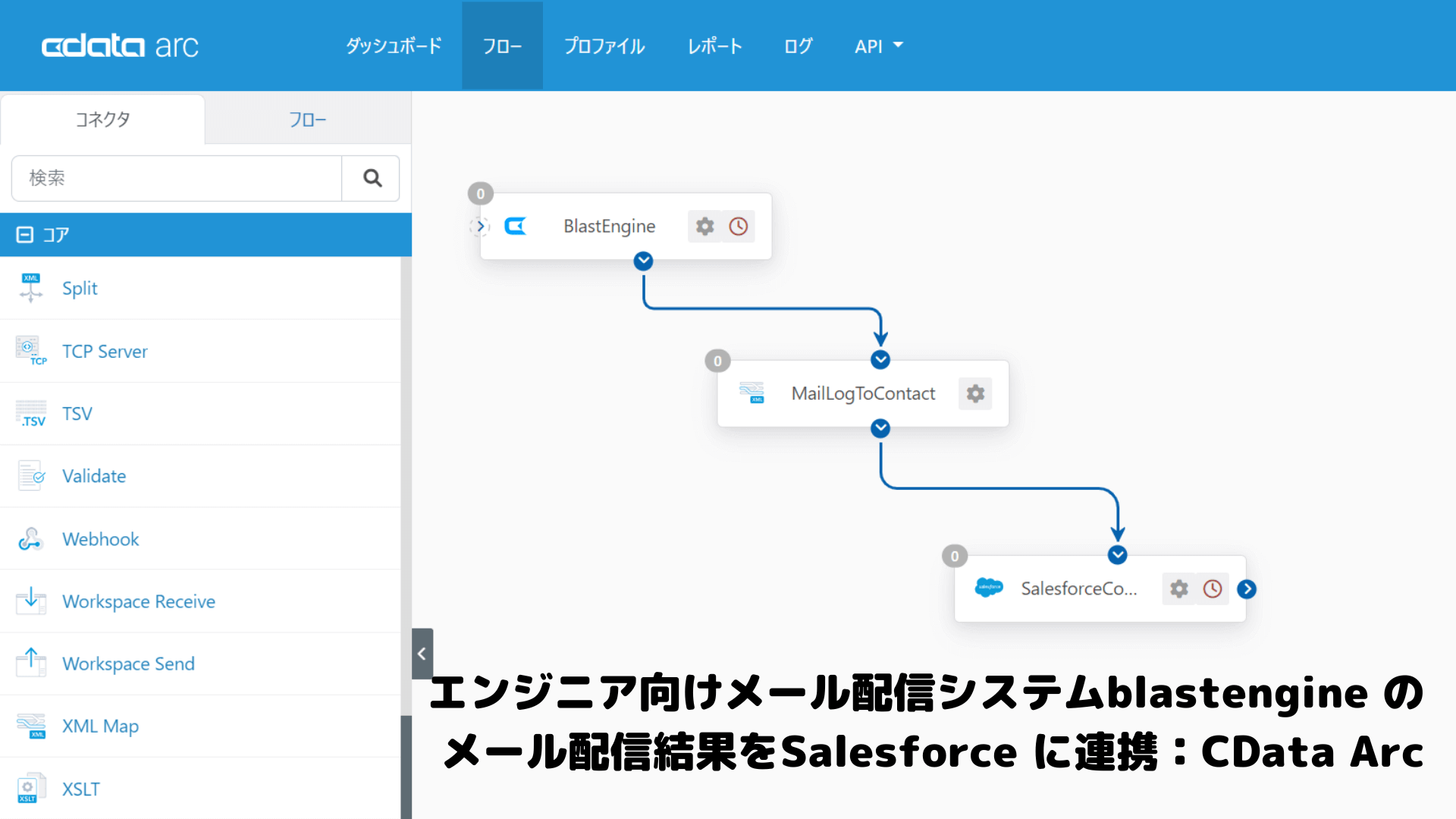Click the TCP Server connector label
Image resolution: width=1456 pixels, height=819 pixels.
(105, 351)
